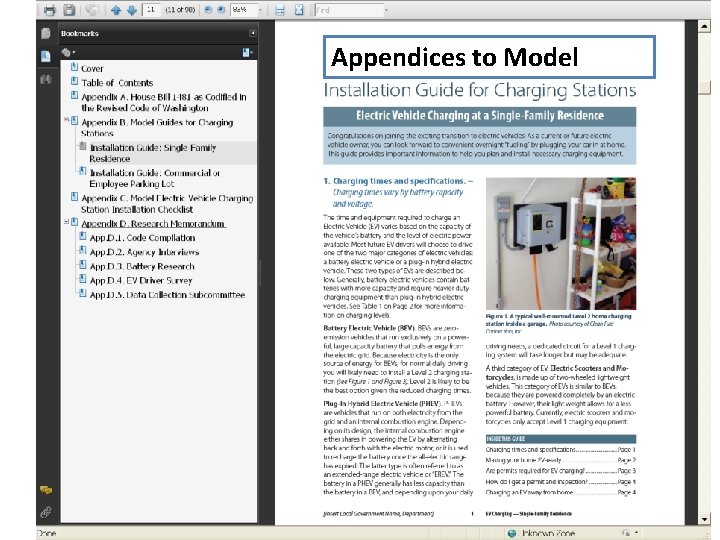Click bookmark icon beside Table of Contents

click(x=74, y=81)
